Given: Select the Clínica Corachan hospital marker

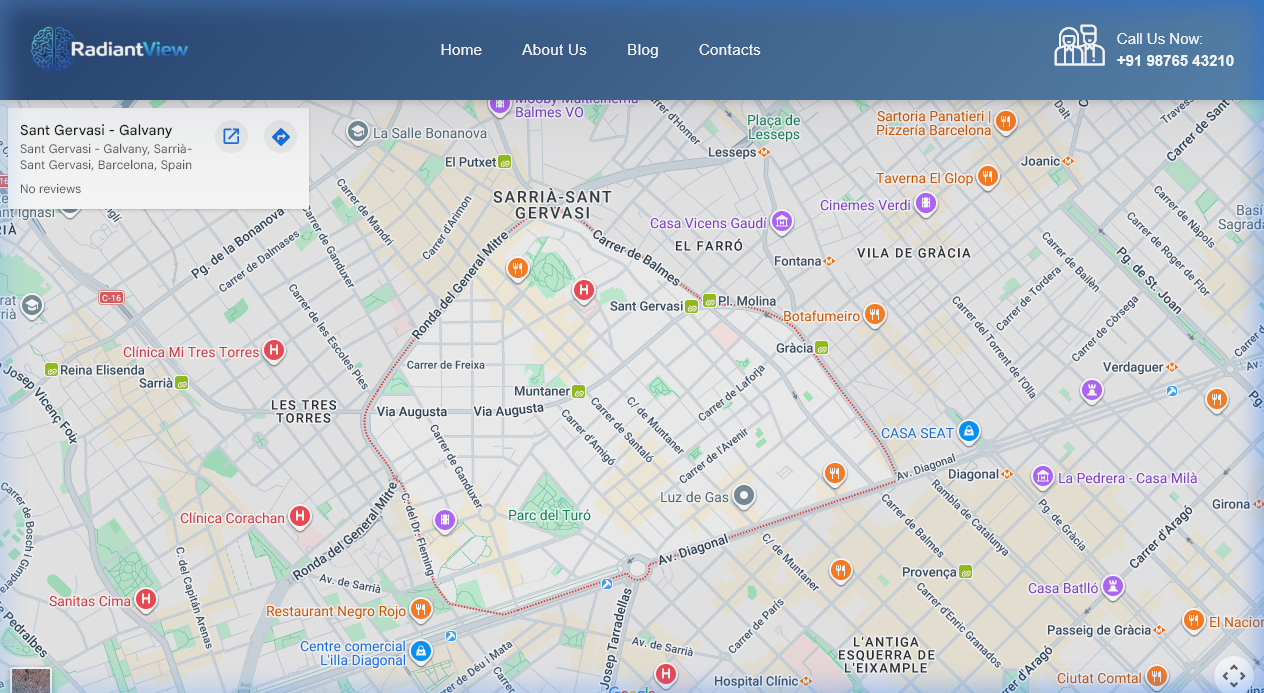Looking at the screenshot, I should pyautogui.click(x=299, y=517).
